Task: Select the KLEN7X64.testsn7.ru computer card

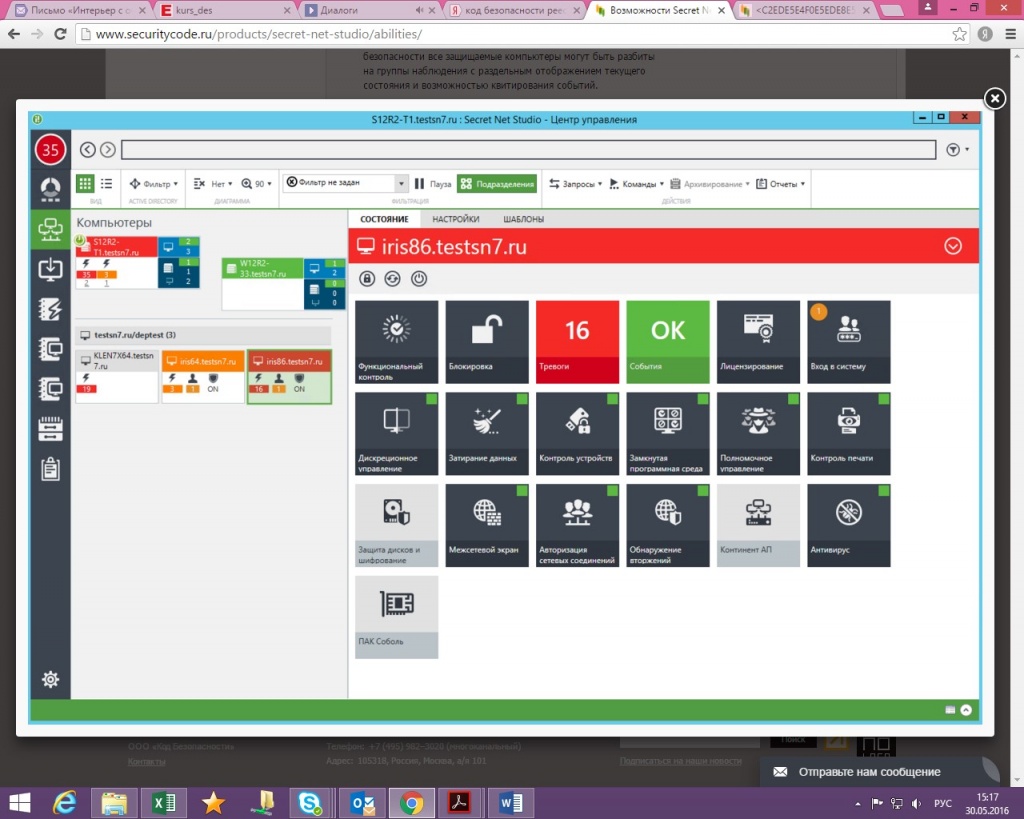Action: pos(117,376)
